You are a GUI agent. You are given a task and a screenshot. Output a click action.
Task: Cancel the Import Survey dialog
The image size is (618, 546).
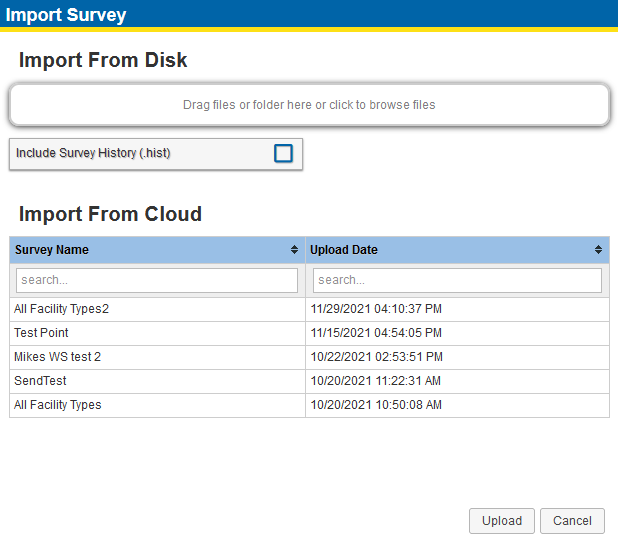point(572,521)
